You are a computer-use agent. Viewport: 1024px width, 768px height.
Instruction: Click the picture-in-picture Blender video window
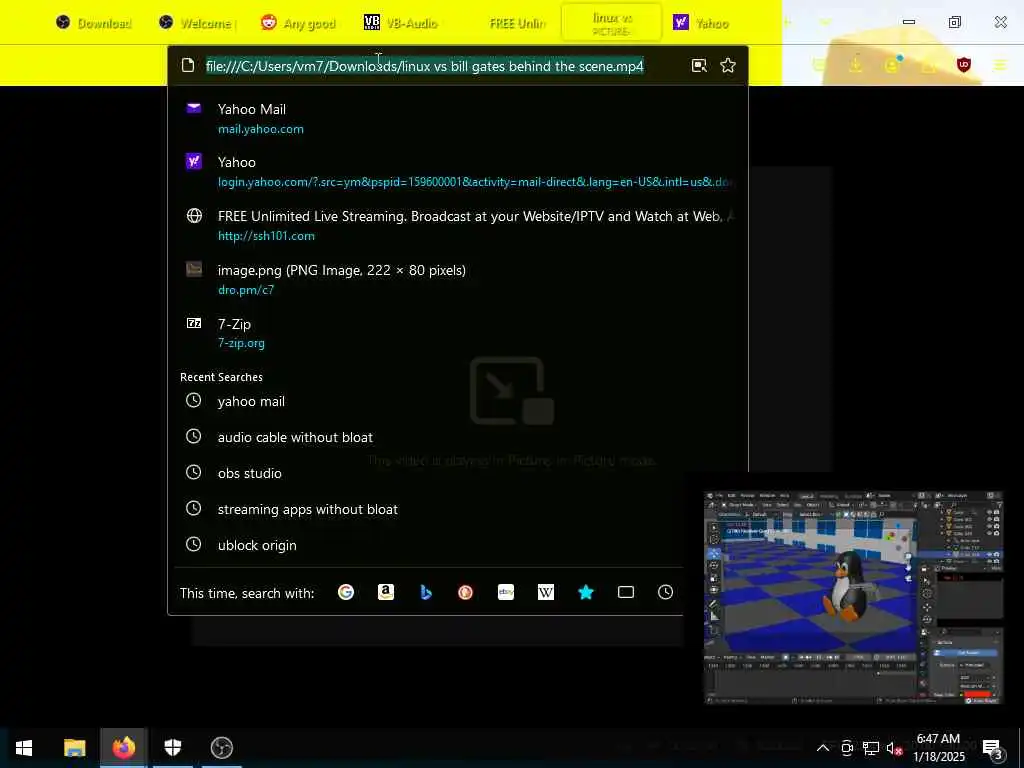click(853, 597)
